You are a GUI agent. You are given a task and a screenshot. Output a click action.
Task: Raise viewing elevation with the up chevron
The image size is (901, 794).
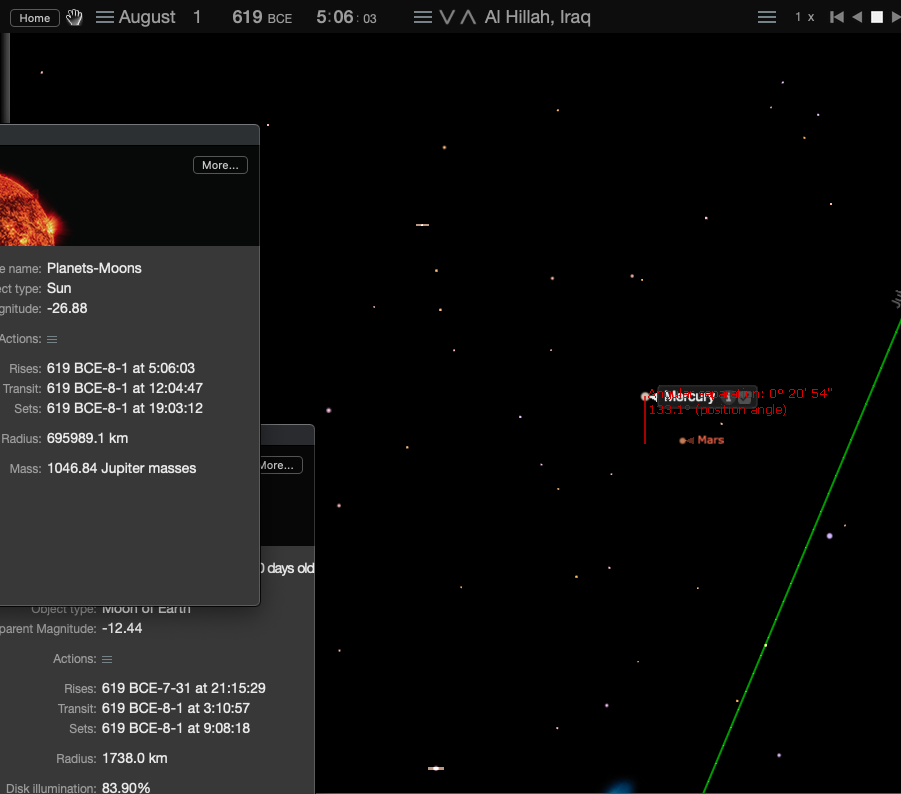[x=468, y=17]
